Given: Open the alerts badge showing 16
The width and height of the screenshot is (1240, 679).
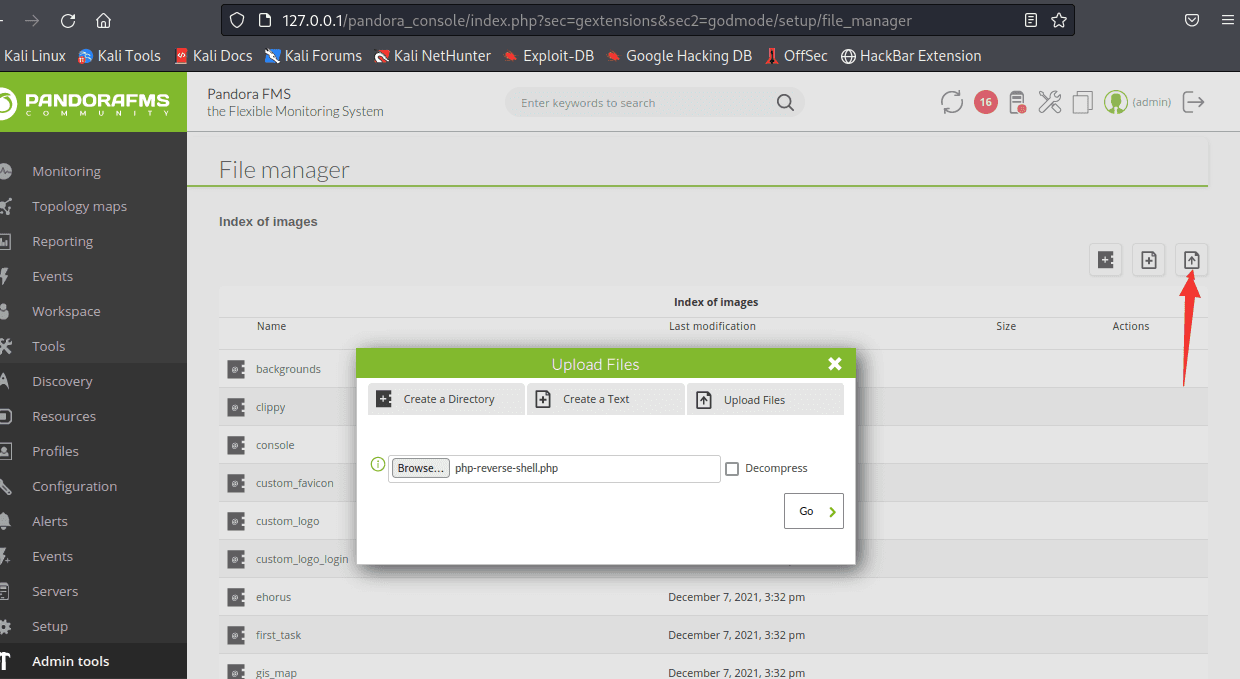Looking at the screenshot, I should [985, 102].
